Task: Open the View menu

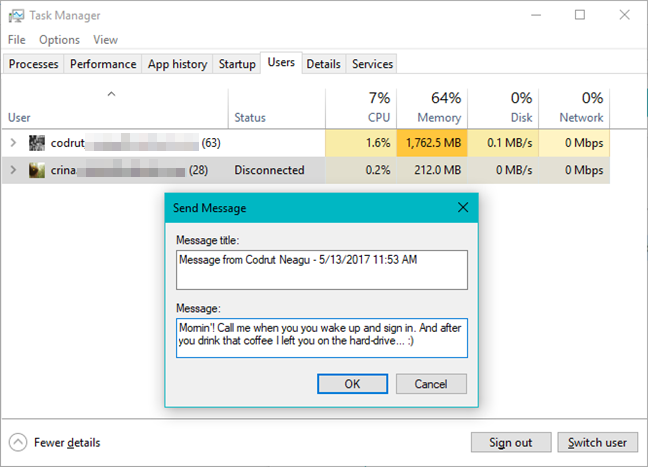Action: coord(105,40)
